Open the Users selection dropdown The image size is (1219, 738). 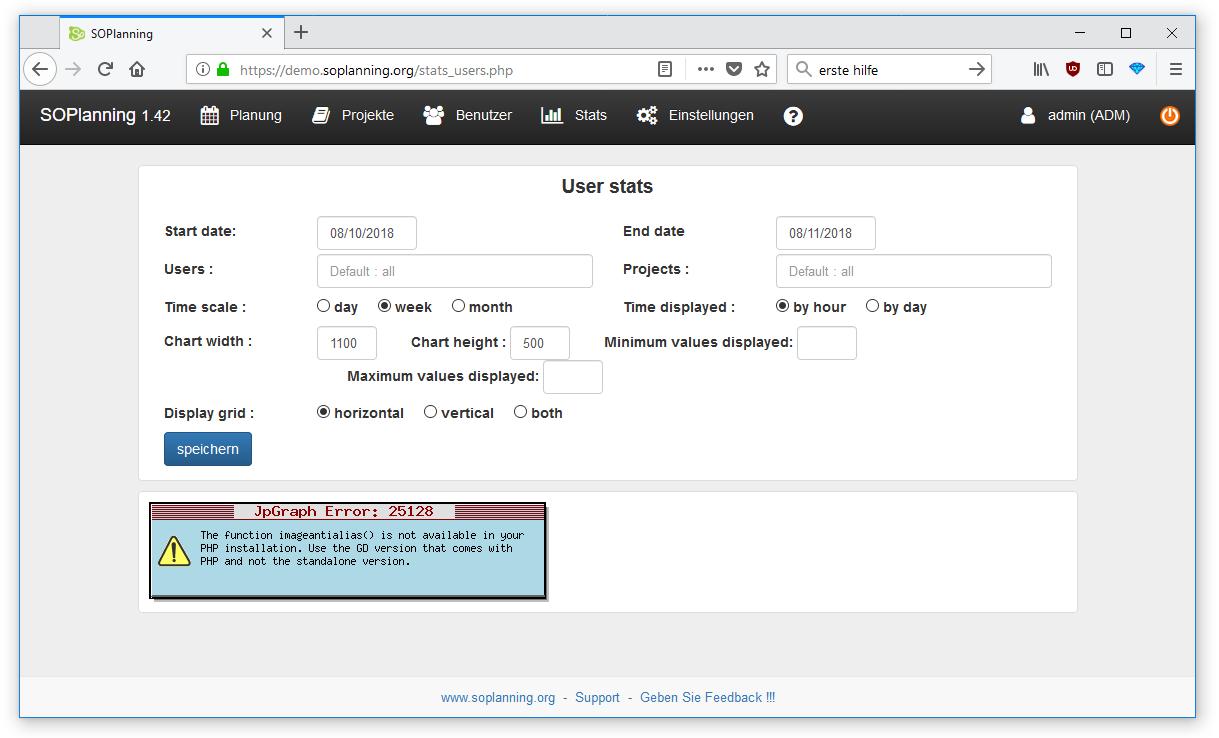[454, 271]
